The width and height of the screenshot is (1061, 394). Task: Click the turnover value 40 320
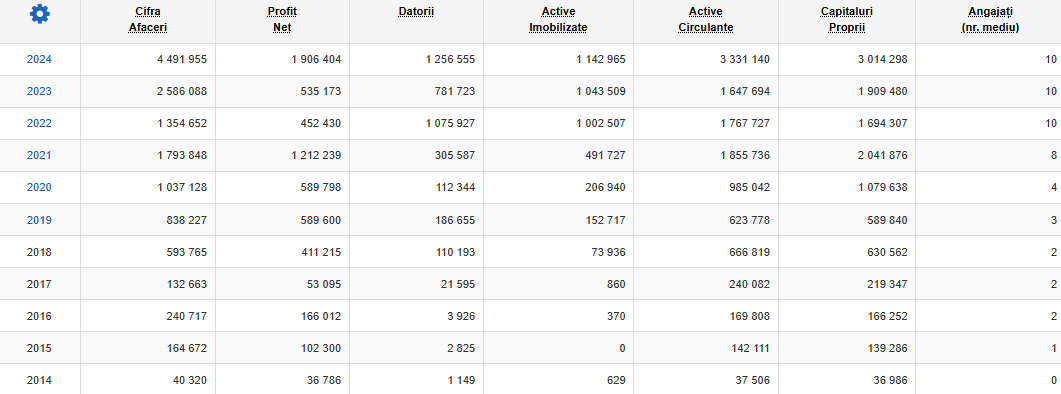pyautogui.click(x=190, y=380)
